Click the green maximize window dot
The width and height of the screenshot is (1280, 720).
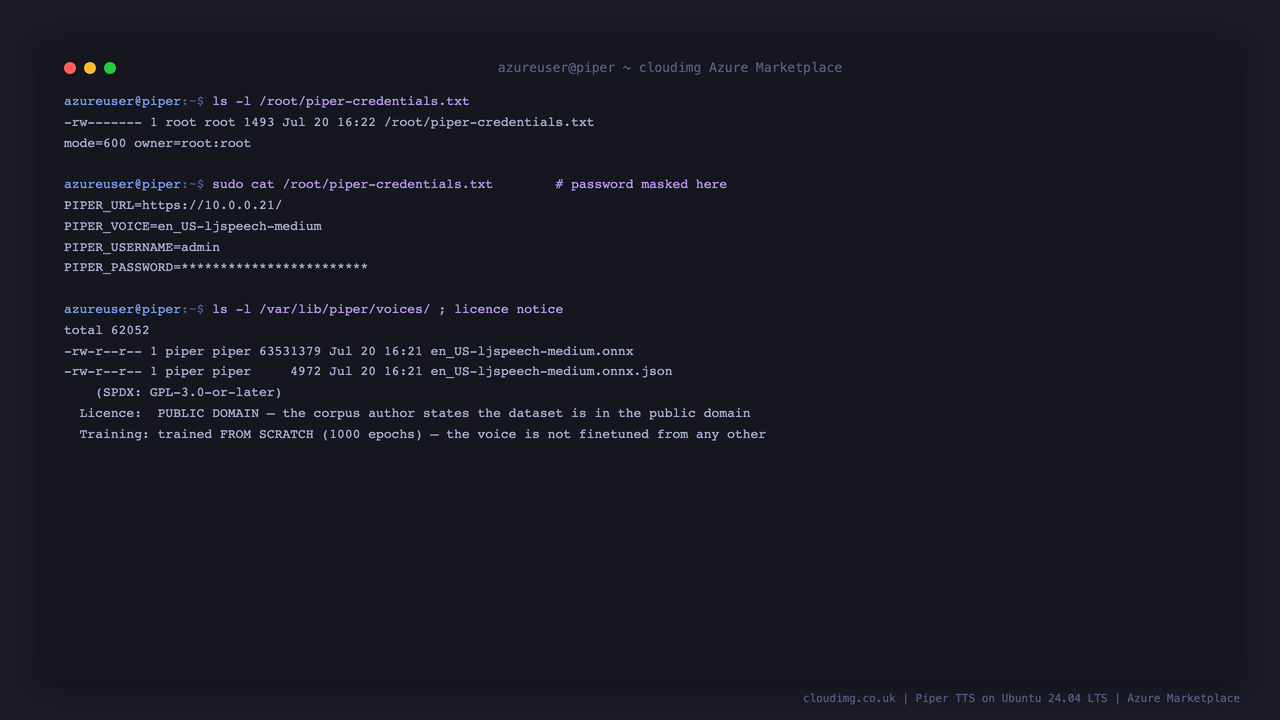[x=110, y=68]
